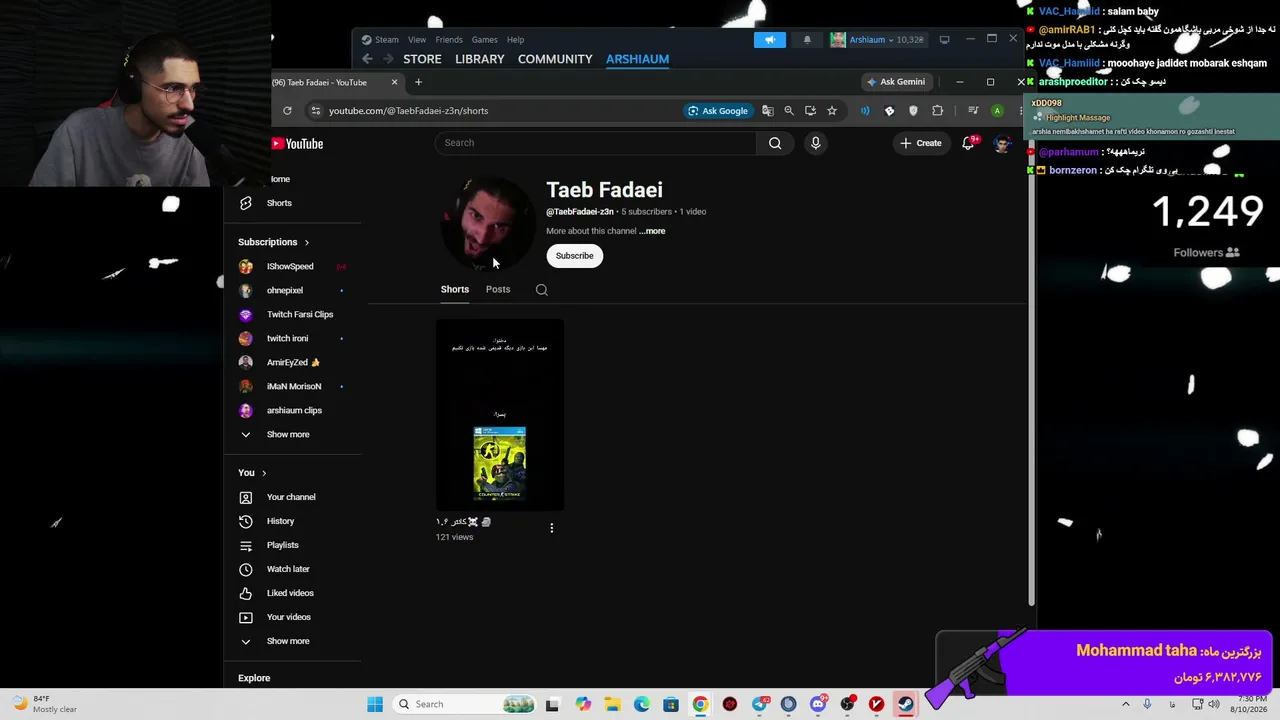Image resolution: width=1280 pixels, height=720 pixels.
Task: Click the install app icon in address bar
Action: pos(810,111)
